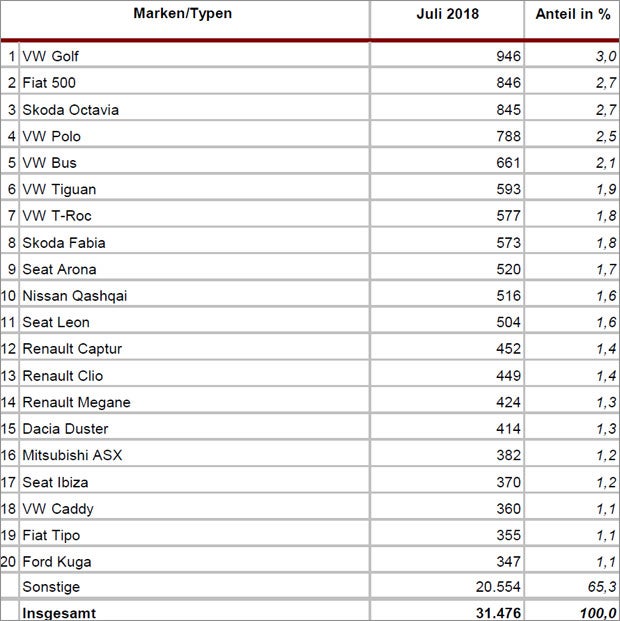620x621 pixels.
Task: Select the VW Tiguan share 1,9
Action: pyautogui.click(x=603, y=189)
